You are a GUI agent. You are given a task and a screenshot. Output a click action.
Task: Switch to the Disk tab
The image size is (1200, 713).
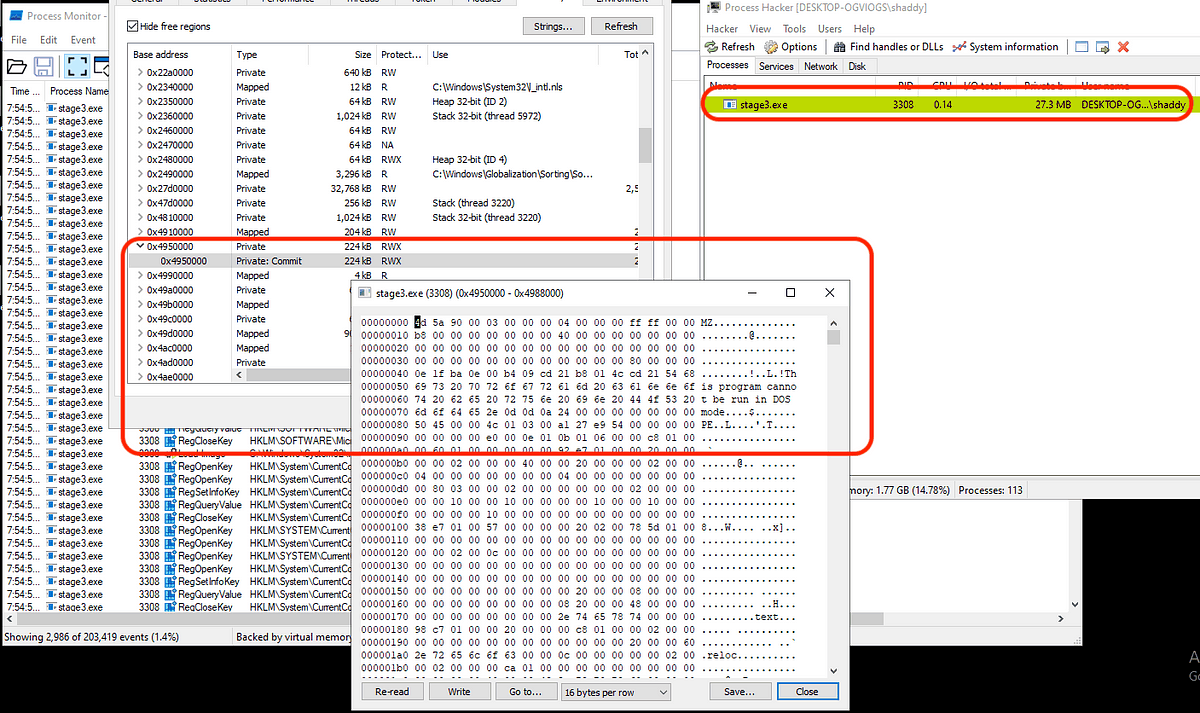[x=857, y=66]
